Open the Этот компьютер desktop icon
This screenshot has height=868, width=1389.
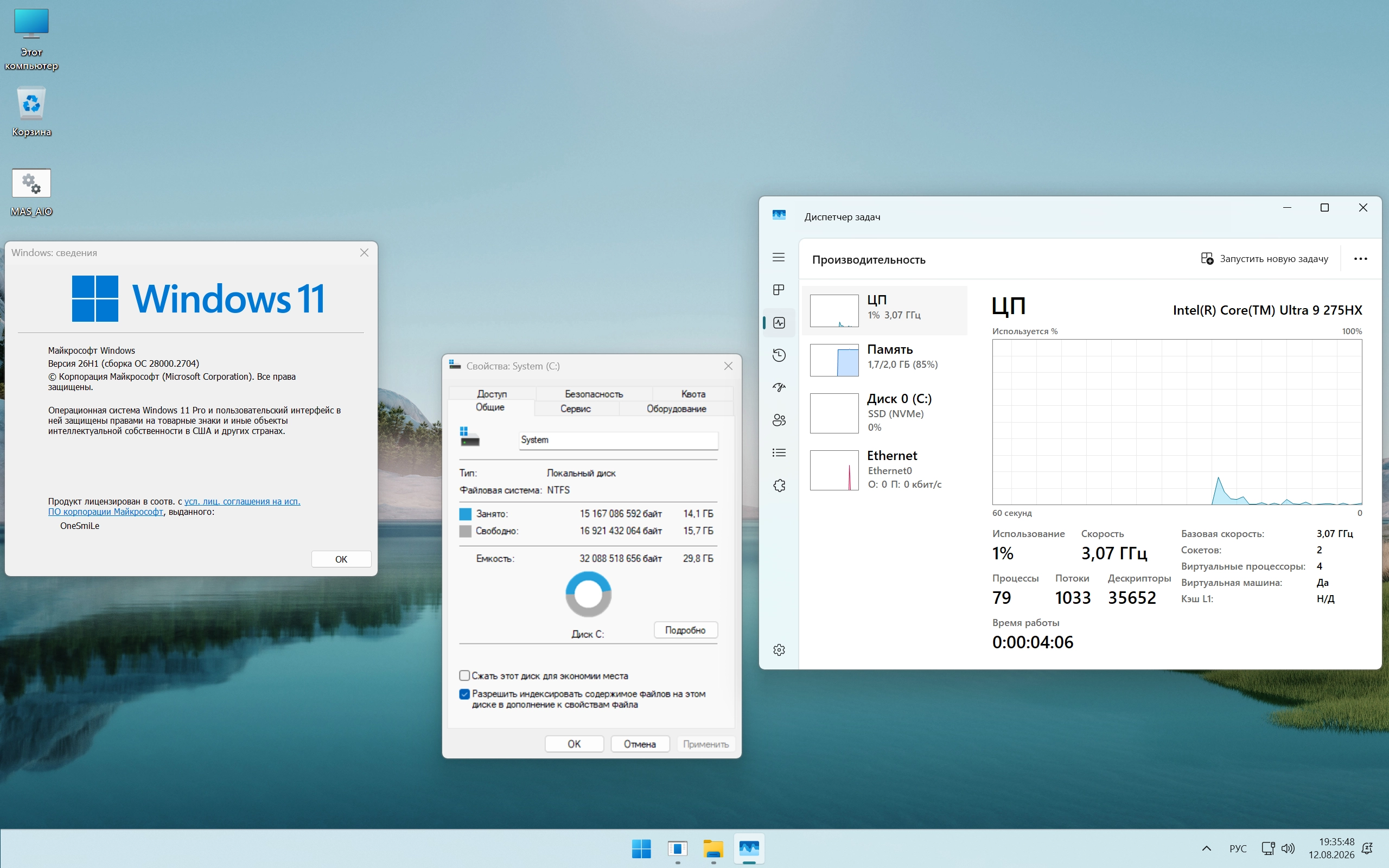click(x=31, y=39)
